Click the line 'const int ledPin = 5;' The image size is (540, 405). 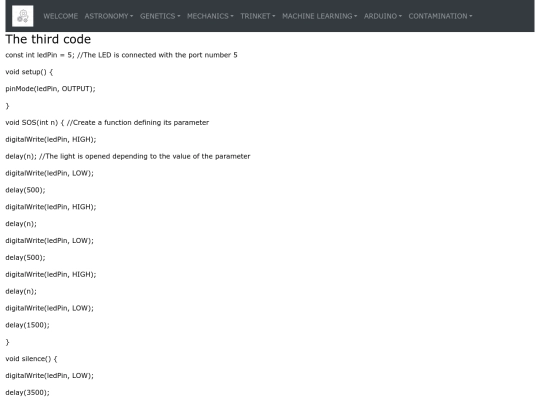click(121, 55)
